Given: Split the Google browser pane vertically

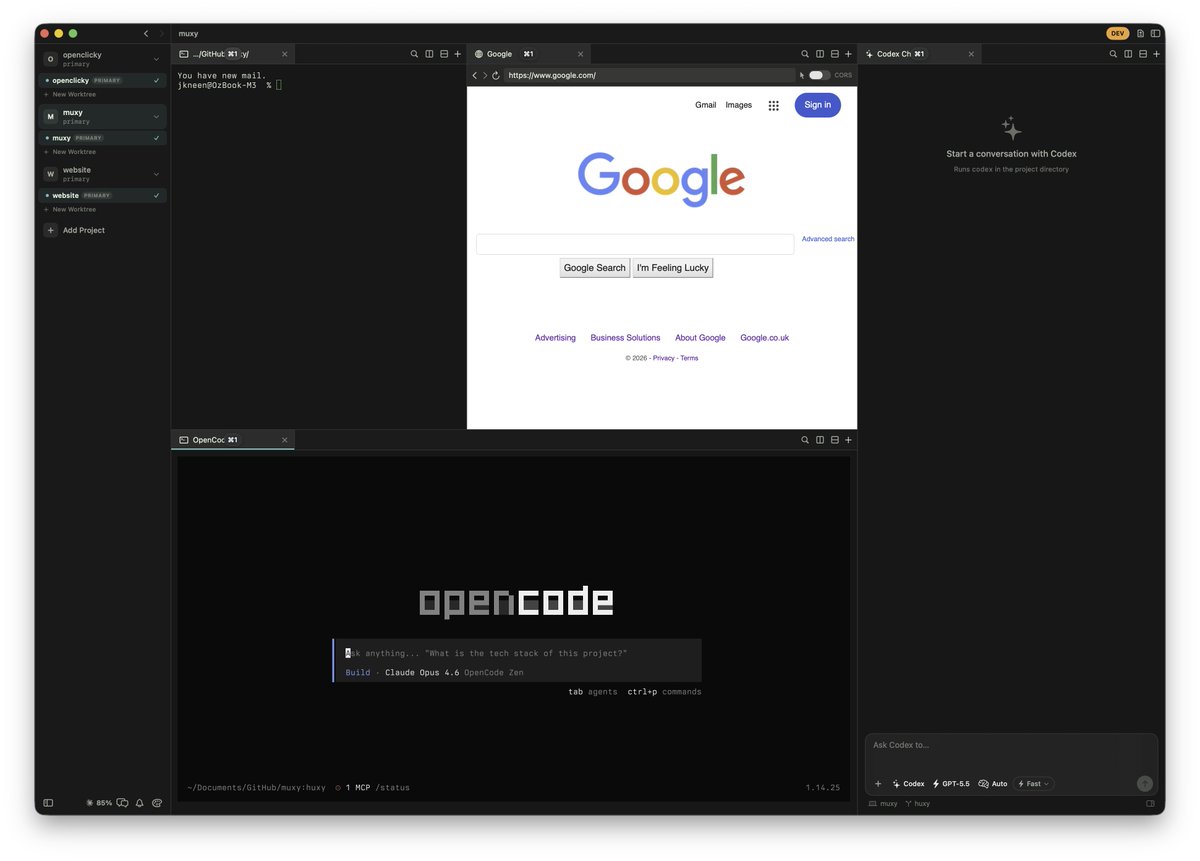Looking at the screenshot, I should pyautogui.click(x=820, y=54).
